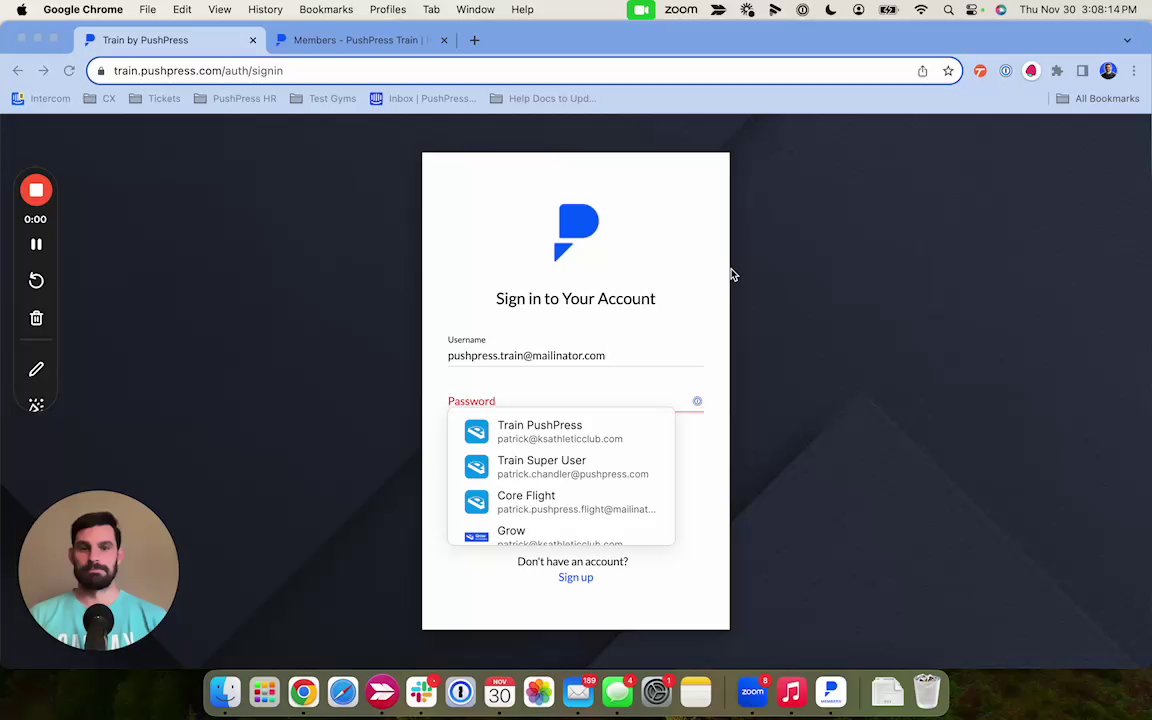Screen dimensions: 1152x720
Task: Open the 1Password extension in Chrome toolbar
Action: pos(1006,71)
